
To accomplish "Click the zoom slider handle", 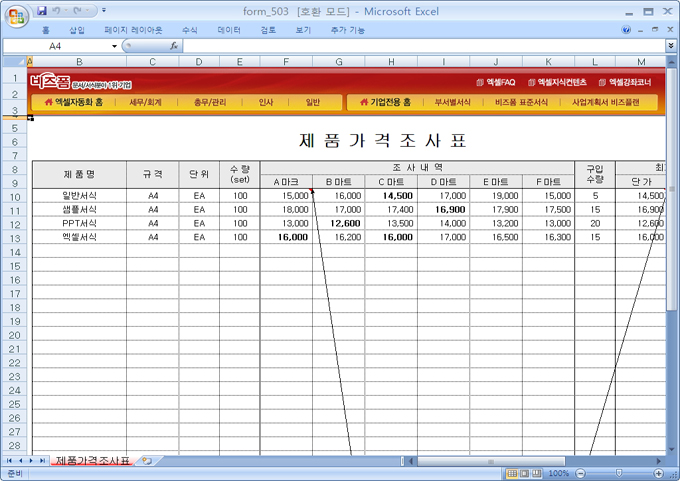I will tap(617, 473).
